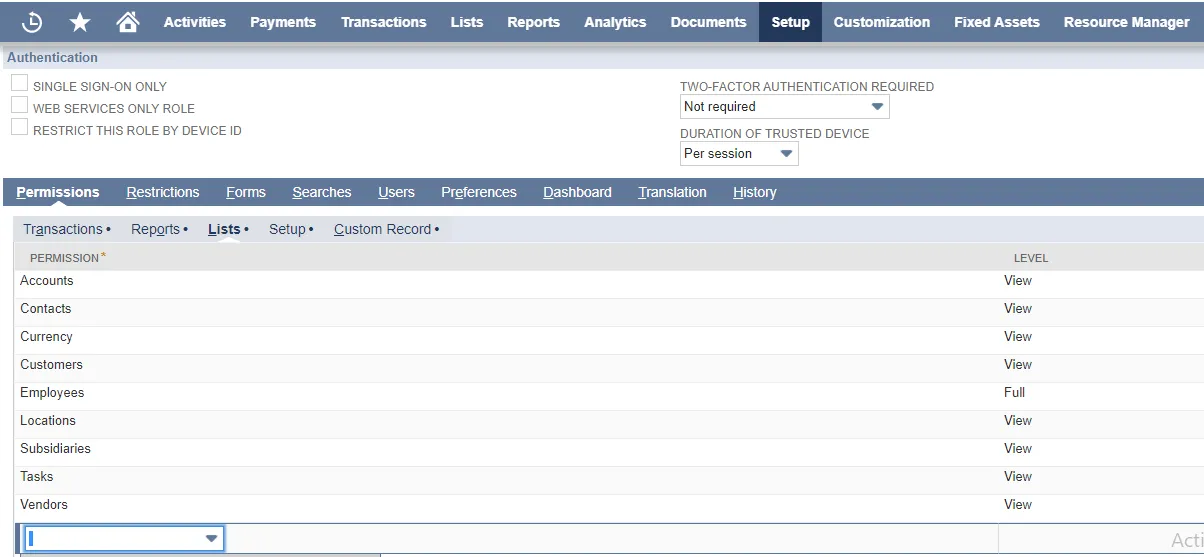
Task: Switch to the History tab
Action: (754, 192)
